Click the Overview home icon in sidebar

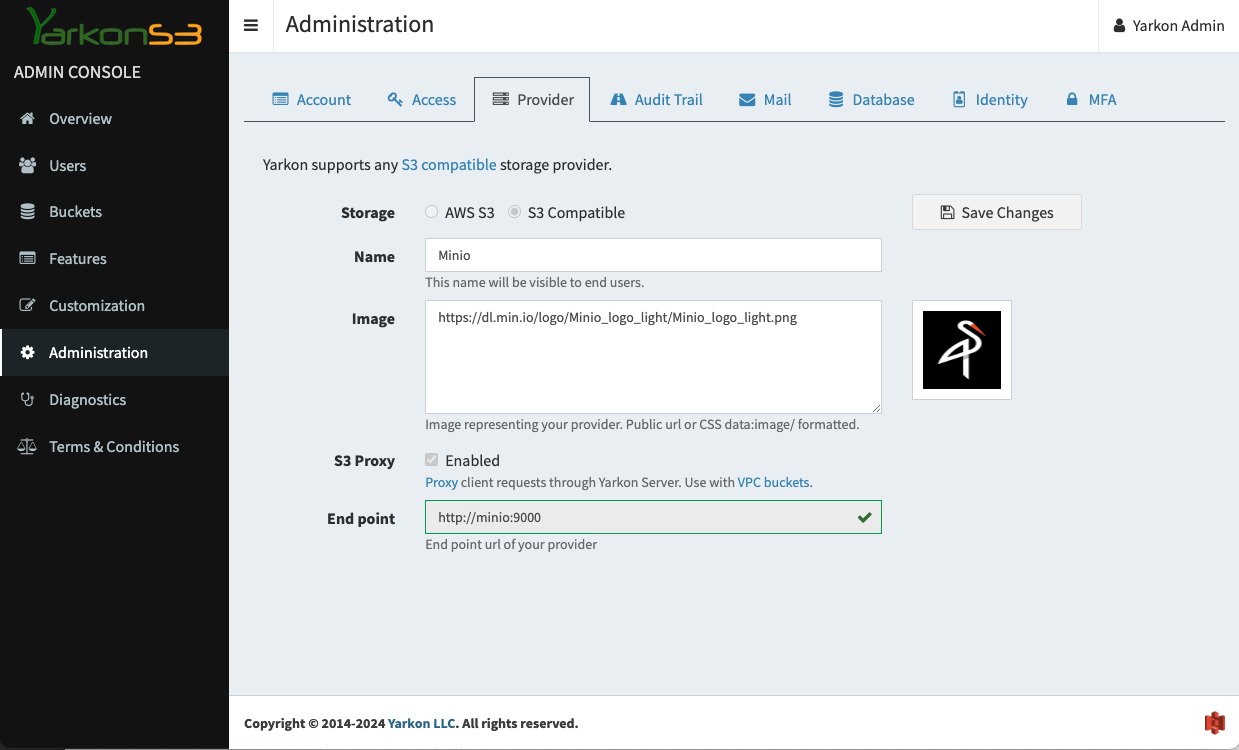(x=28, y=118)
